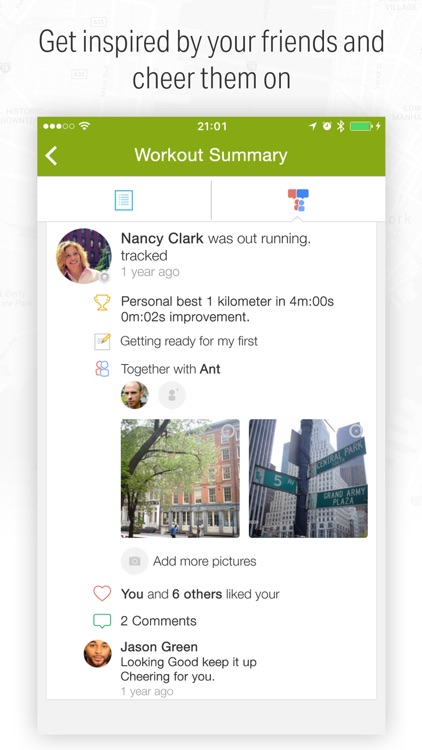Remove the brick building photo

click(x=228, y=431)
